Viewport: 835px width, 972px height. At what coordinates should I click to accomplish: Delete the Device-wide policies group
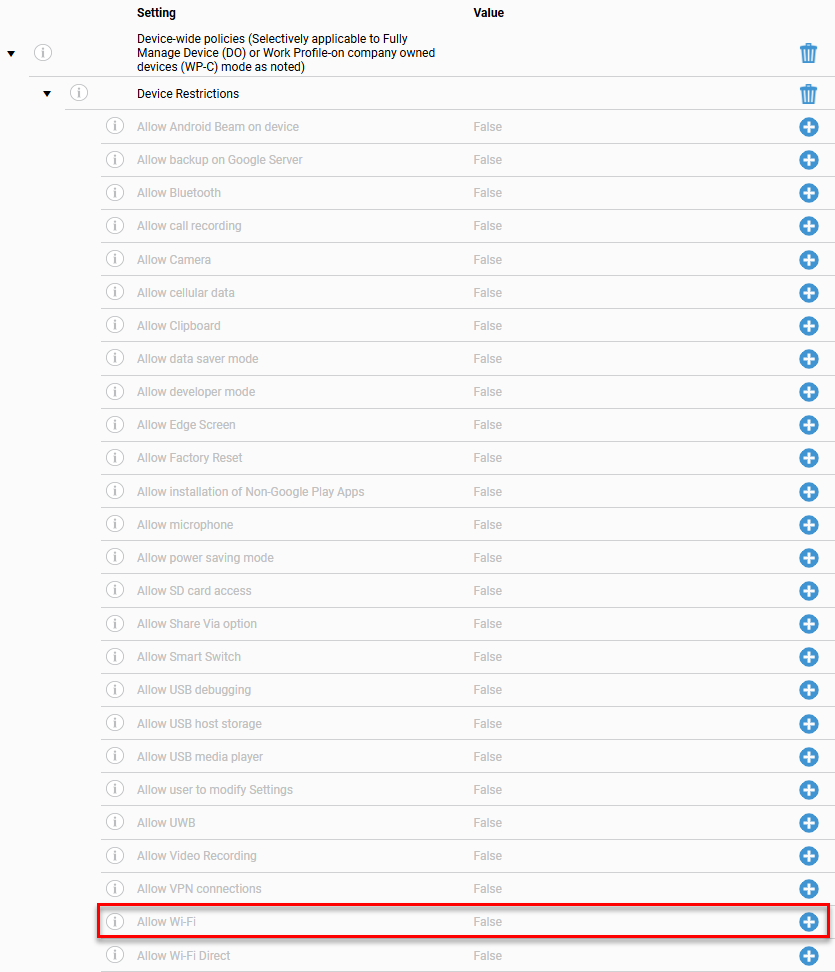808,53
